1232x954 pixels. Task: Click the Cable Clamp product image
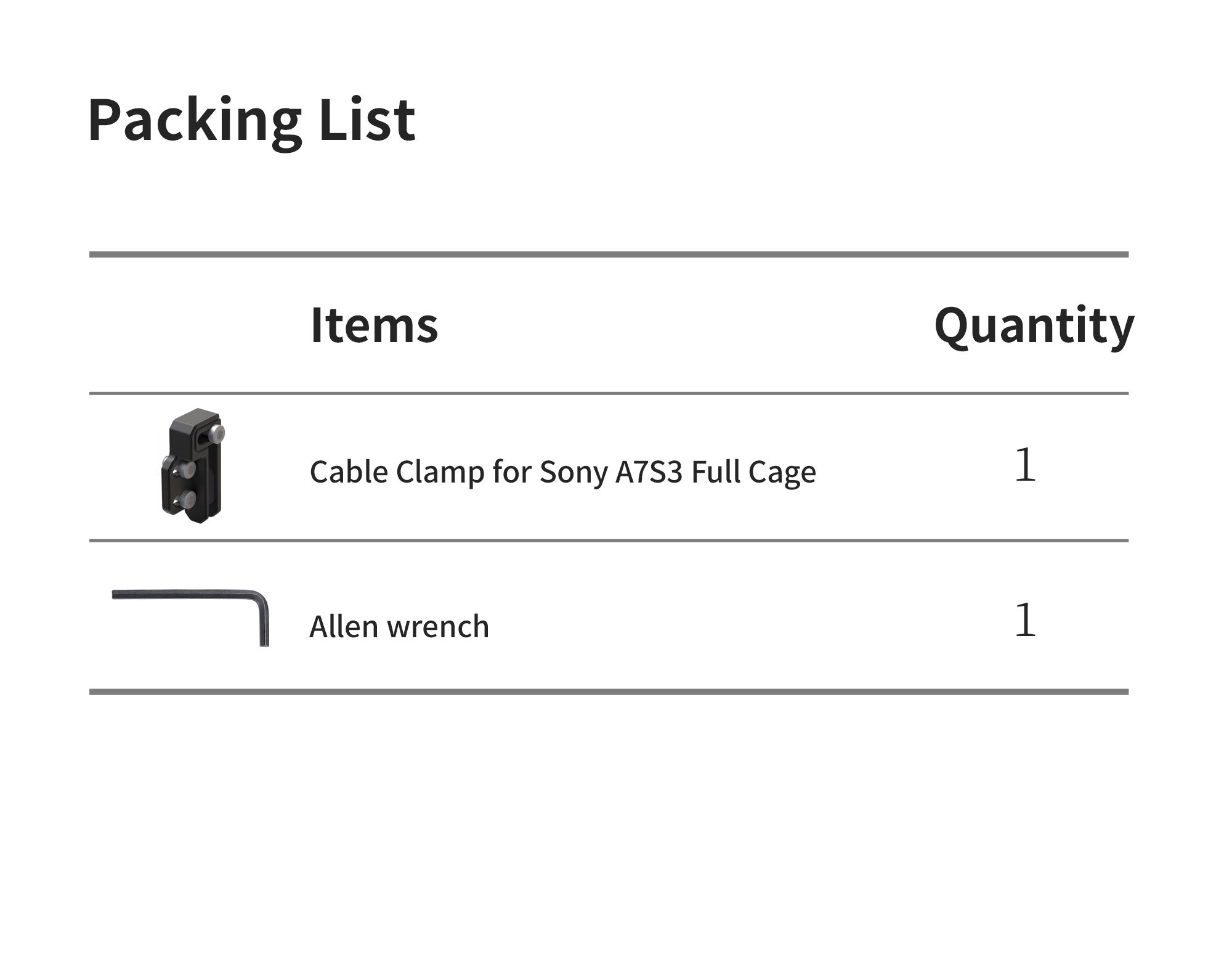[x=192, y=466]
